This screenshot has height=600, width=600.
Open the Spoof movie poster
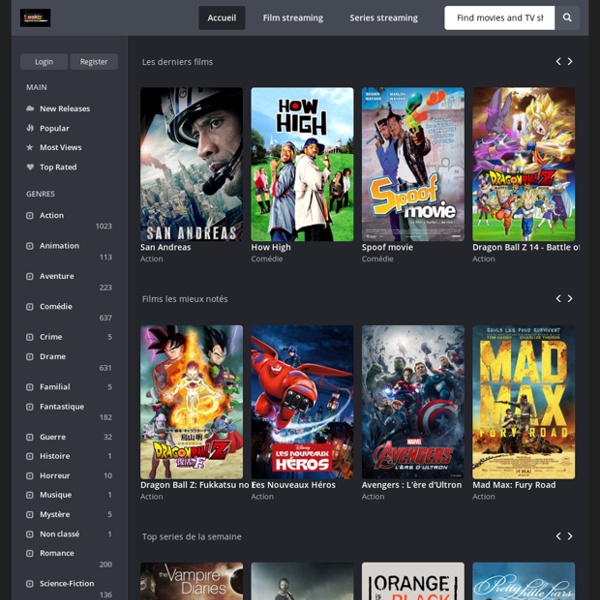tap(413, 164)
